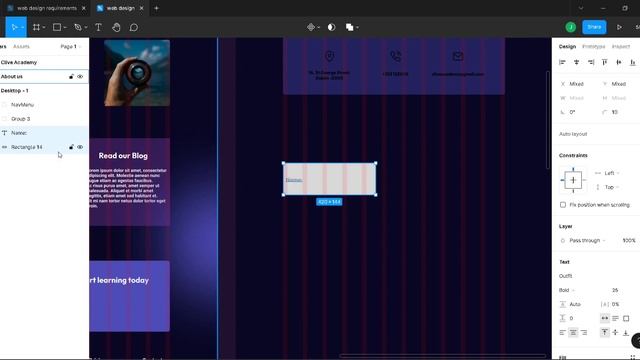640x360 pixels.
Task: Open Frame tool dropdown arrow
Action: (44, 27)
